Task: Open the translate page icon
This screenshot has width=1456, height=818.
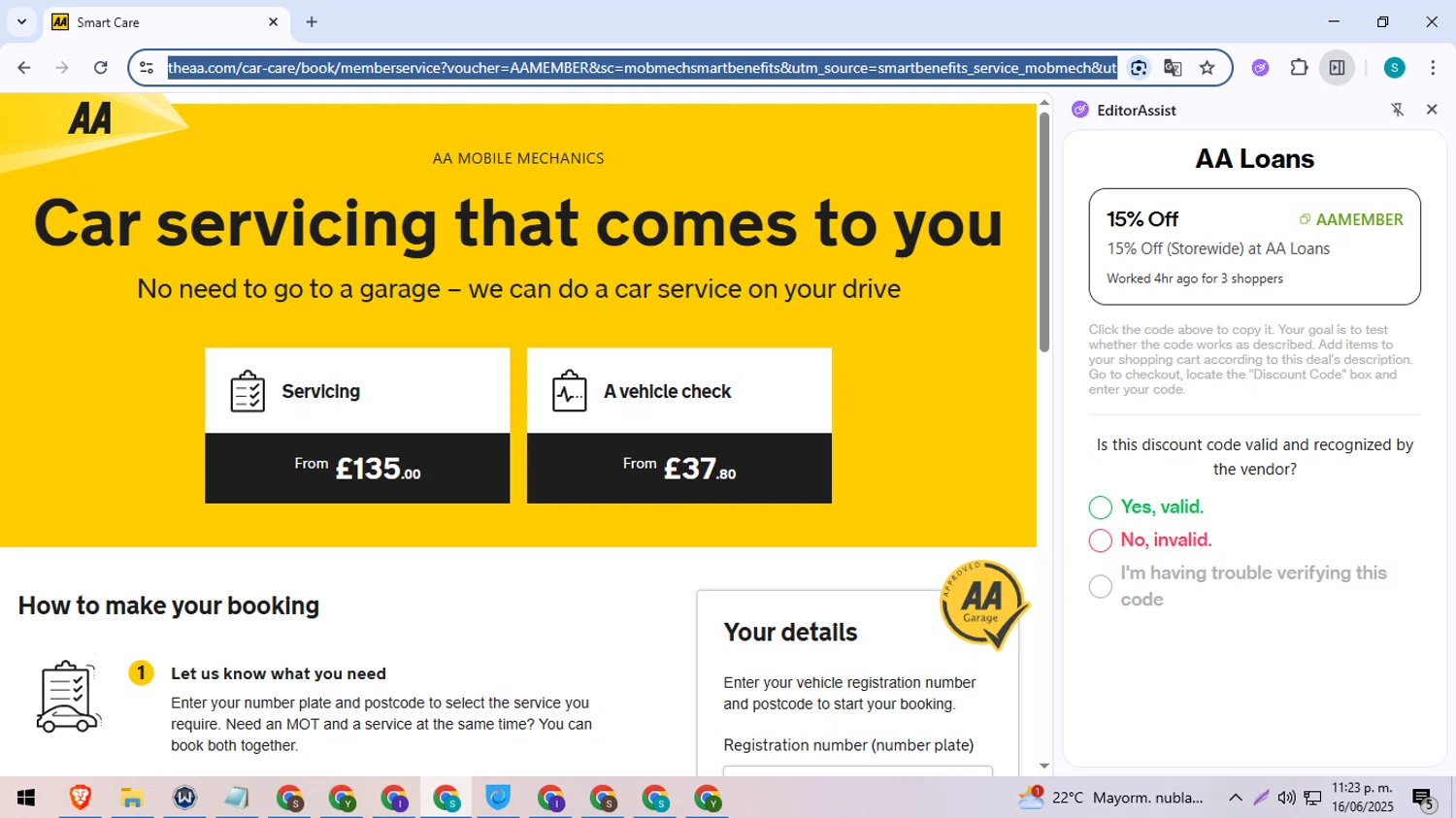Action: coord(1173,67)
